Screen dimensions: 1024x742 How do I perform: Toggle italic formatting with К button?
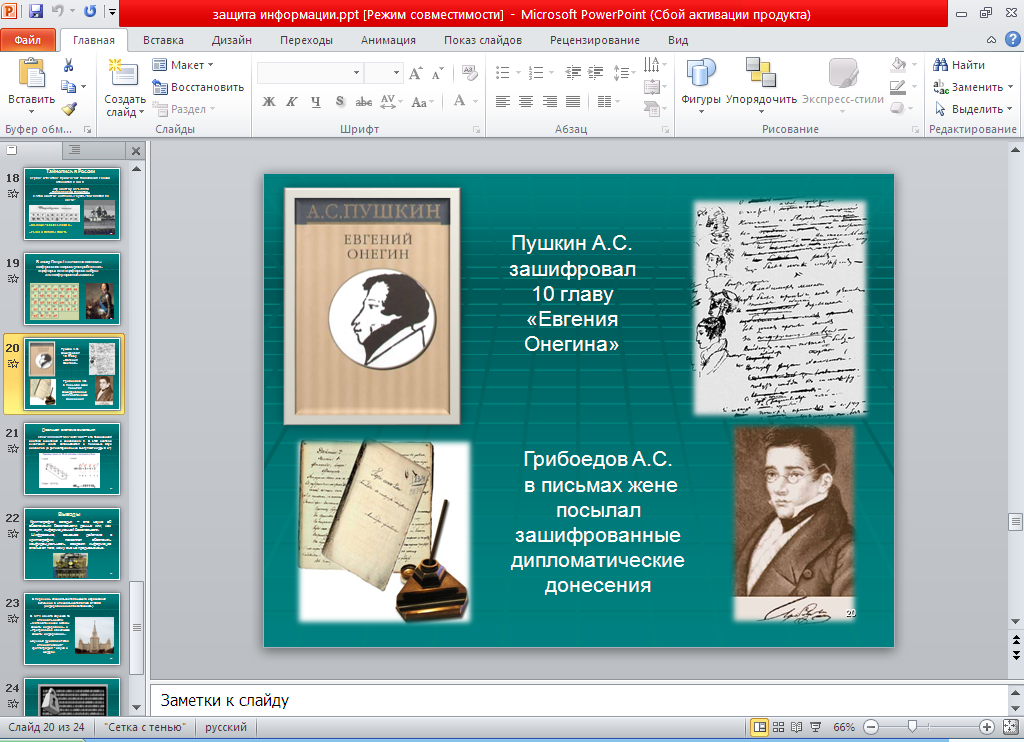[292, 102]
